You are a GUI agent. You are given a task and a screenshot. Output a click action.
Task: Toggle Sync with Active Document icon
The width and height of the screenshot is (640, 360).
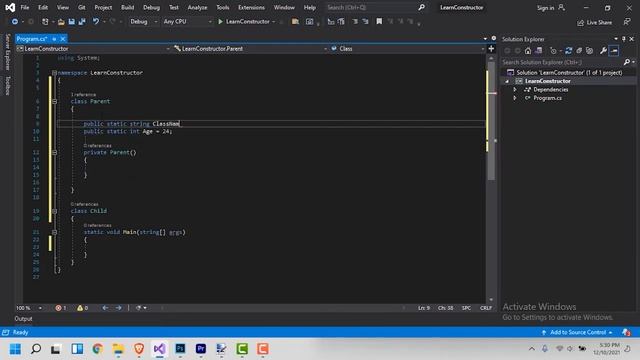click(x=569, y=51)
